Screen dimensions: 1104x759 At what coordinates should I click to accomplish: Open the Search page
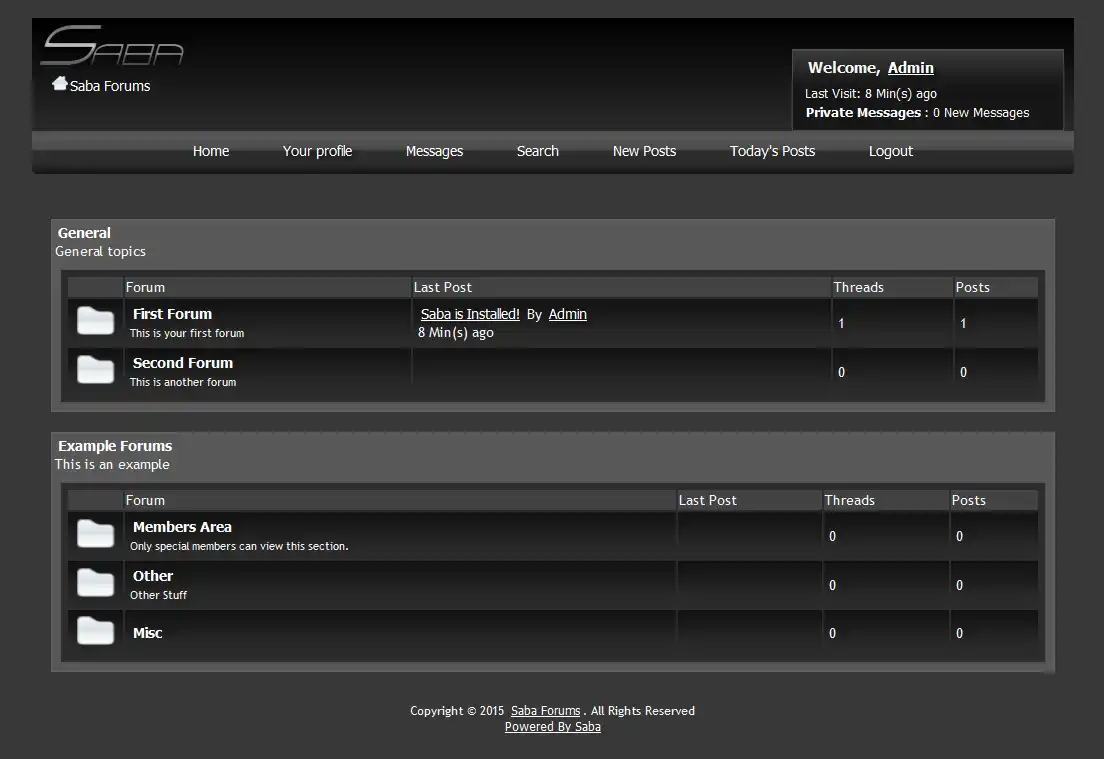pos(537,151)
